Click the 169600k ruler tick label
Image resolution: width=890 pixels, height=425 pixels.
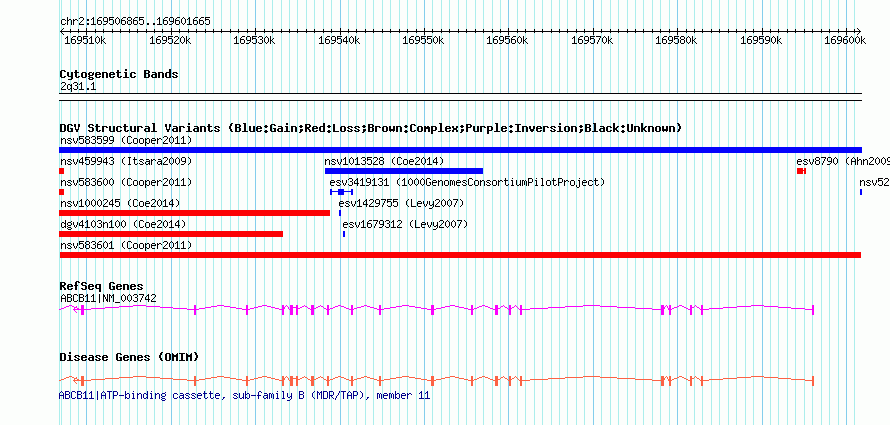click(845, 40)
